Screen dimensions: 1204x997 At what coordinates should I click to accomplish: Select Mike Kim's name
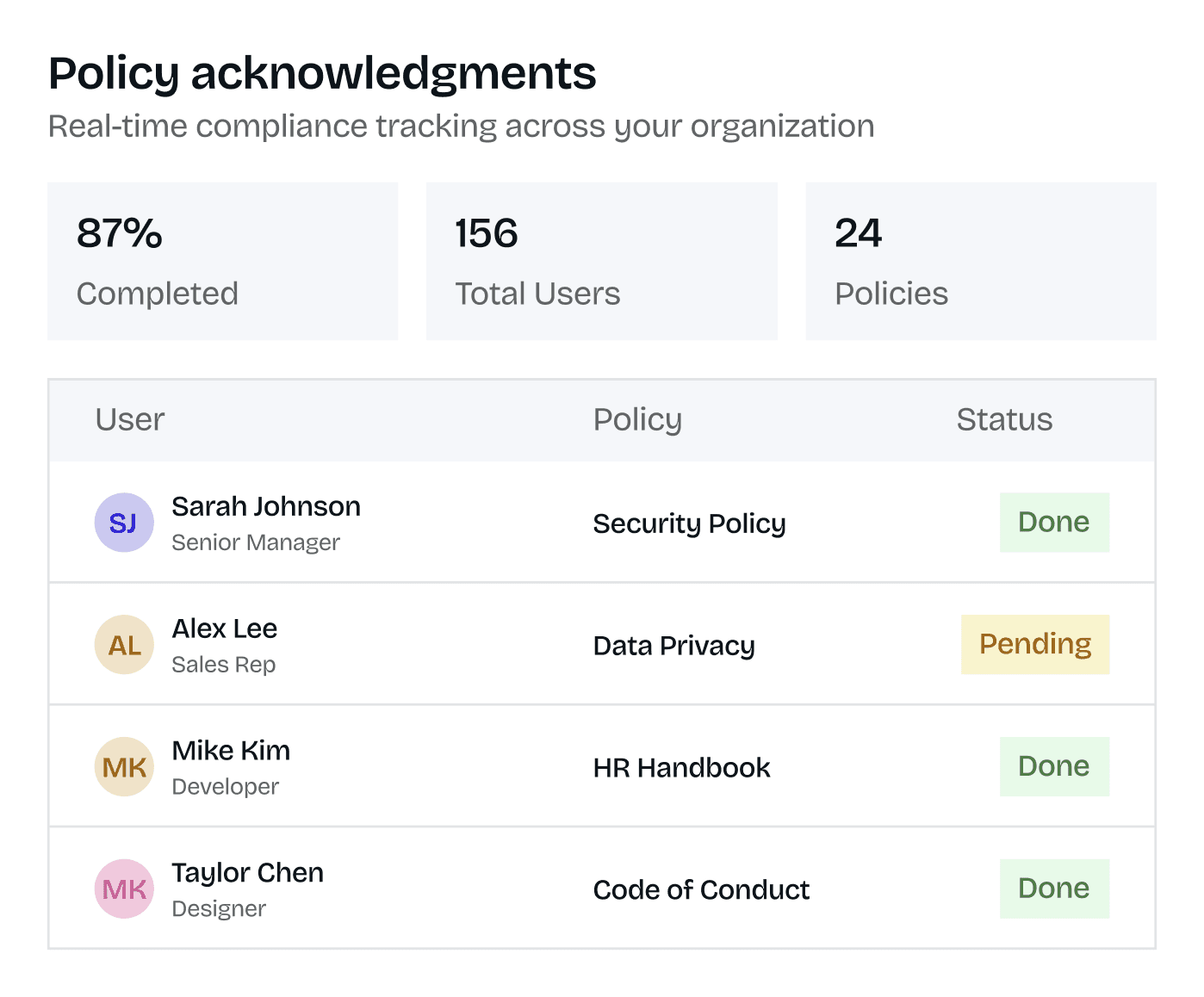(x=231, y=751)
